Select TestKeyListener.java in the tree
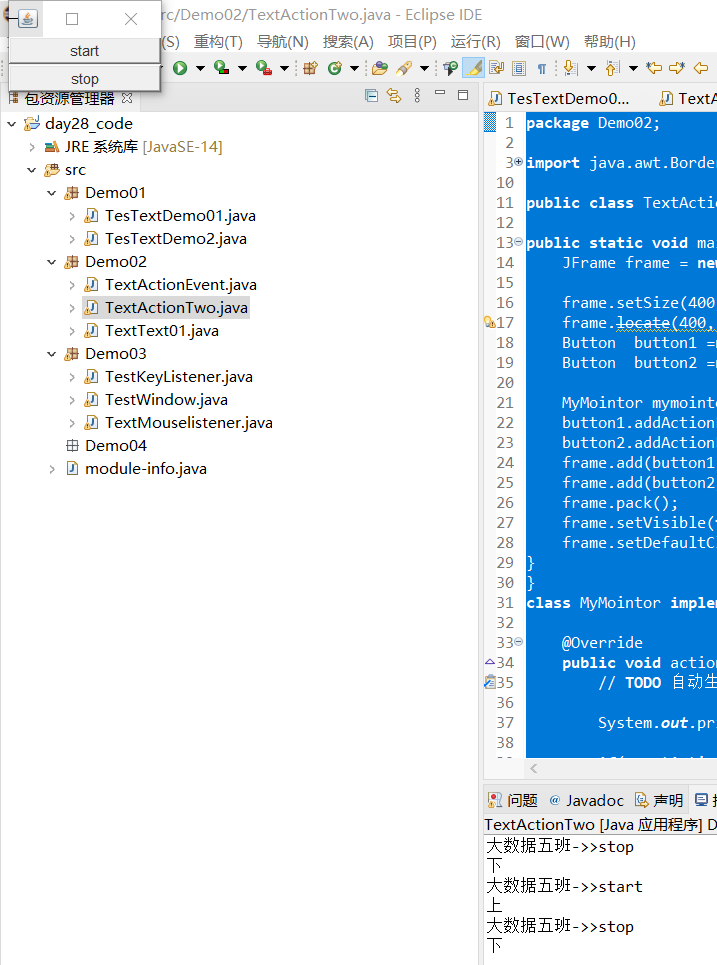Image resolution: width=717 pixels, height=965 pixels. click(x=178, y=377)
